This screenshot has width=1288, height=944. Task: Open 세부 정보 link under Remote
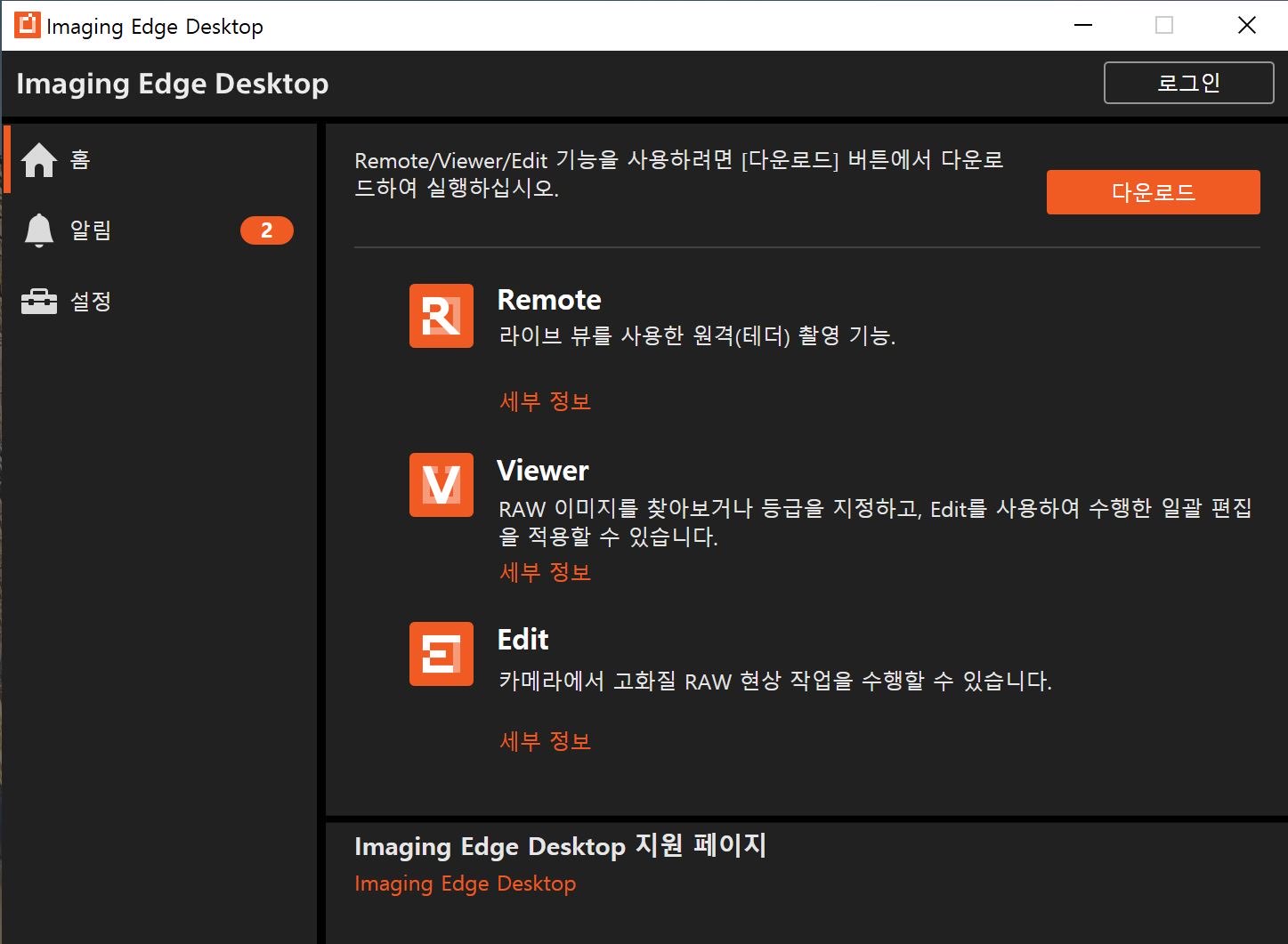pos(546,401)
